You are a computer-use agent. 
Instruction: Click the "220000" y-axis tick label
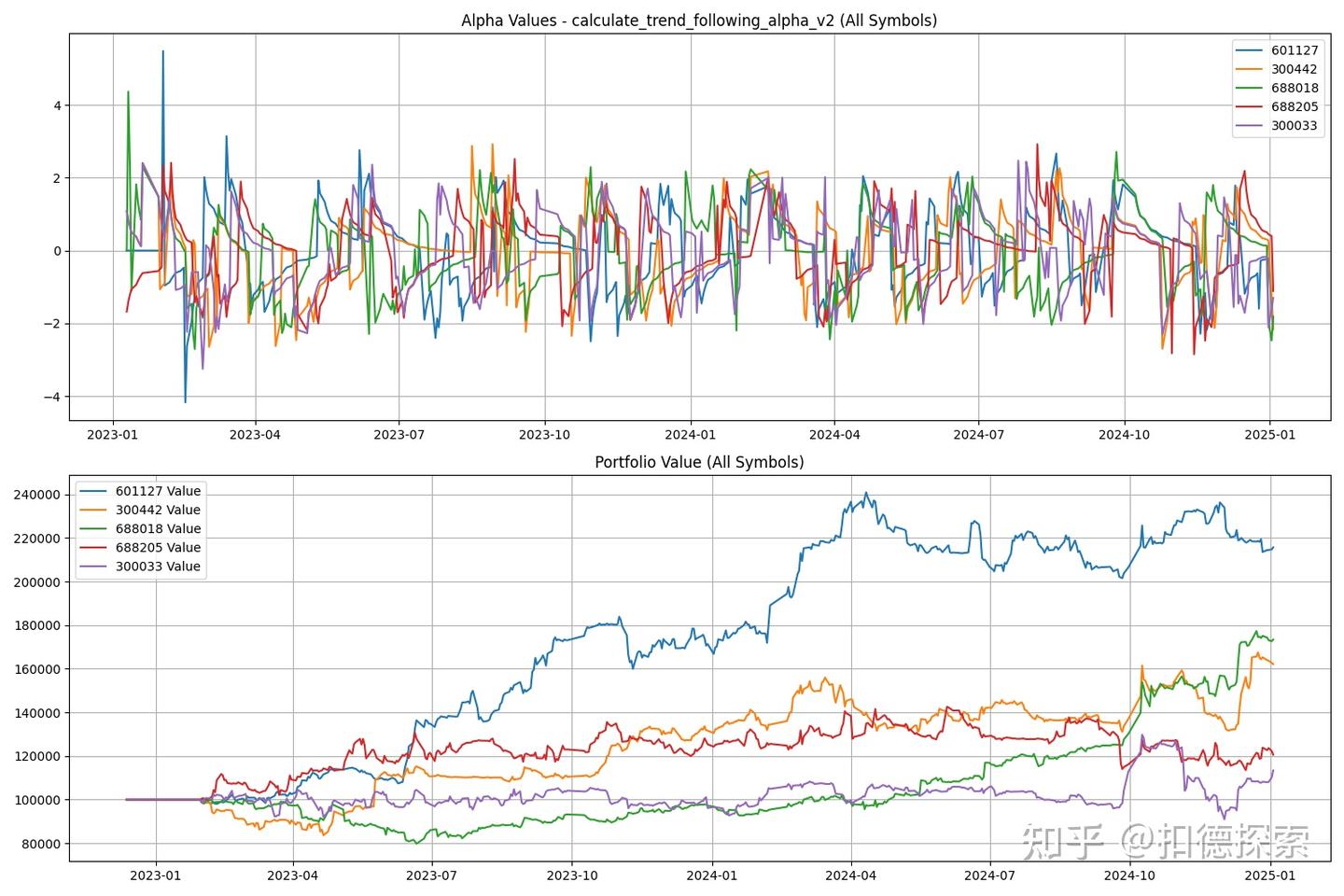point(37,539)
